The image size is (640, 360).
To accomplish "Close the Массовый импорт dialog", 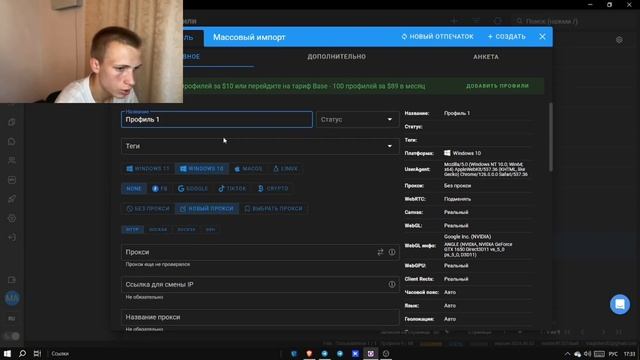I will [542, 37].
